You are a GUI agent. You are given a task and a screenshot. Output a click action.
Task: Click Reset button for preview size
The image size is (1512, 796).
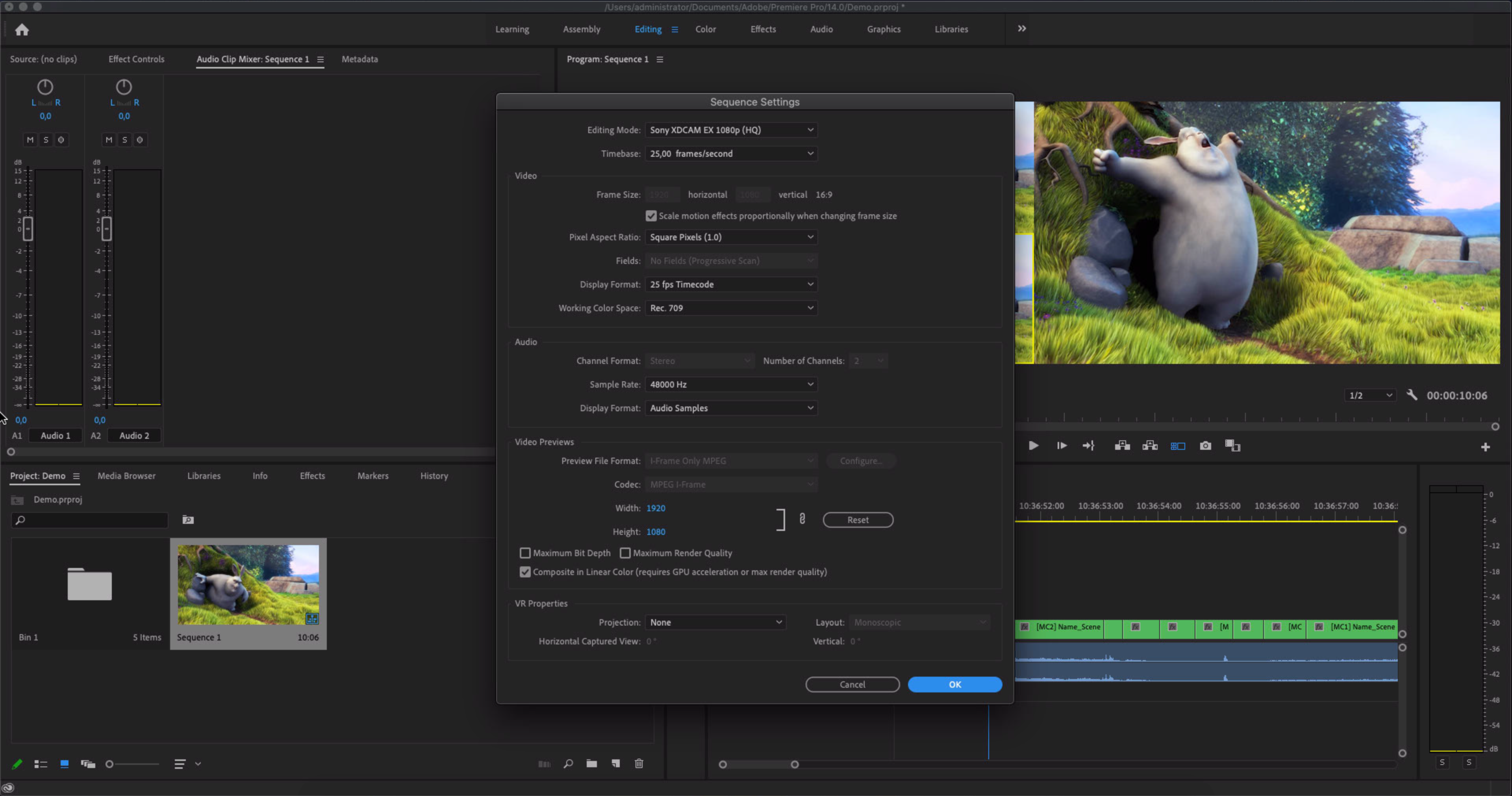click(x=858, y=520)
